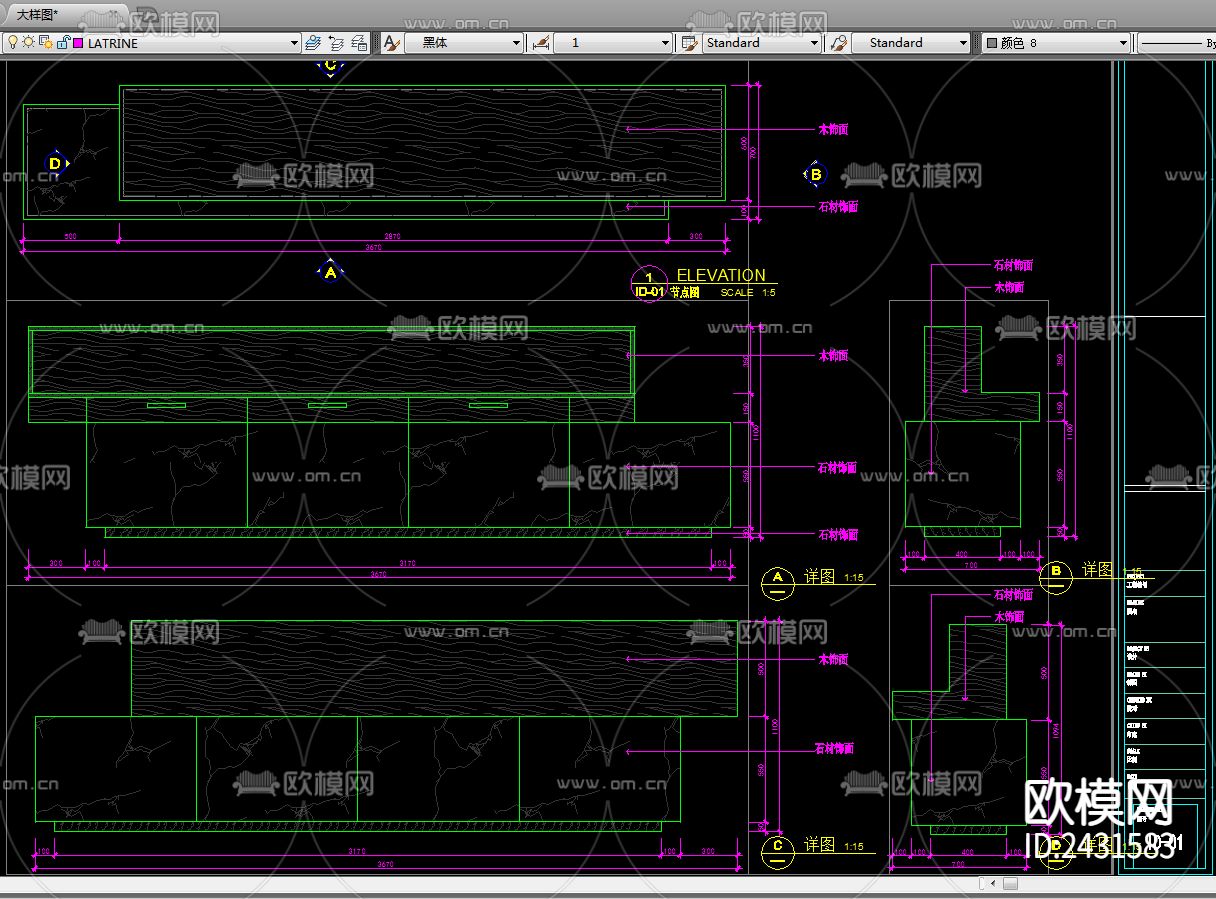Select the 大样图 drawing tab
The height and width of the screenshot is (899, 1216).
[38, 14]
